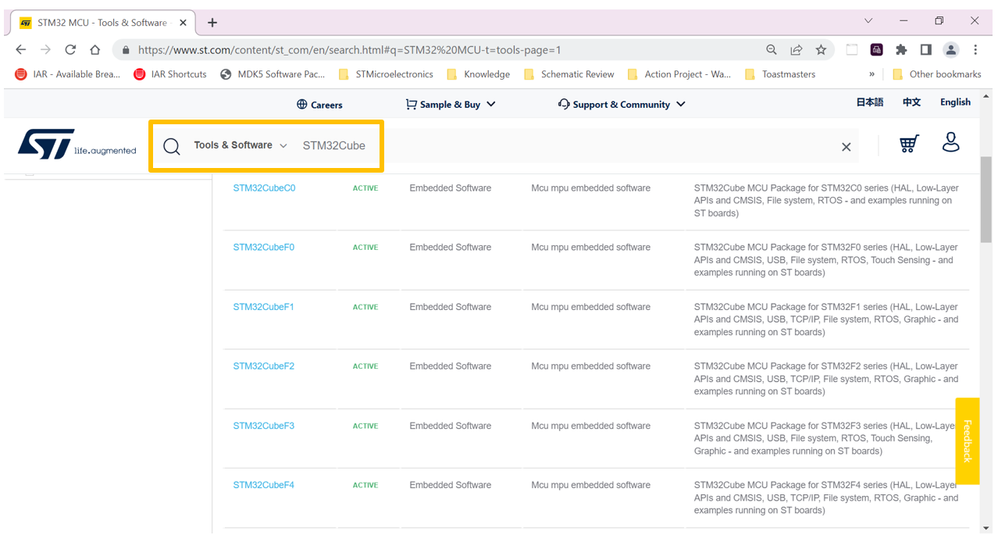The height and width of the screenshot is (539, 998).
Task: Open the shopping cart
Action: (909, 144)
